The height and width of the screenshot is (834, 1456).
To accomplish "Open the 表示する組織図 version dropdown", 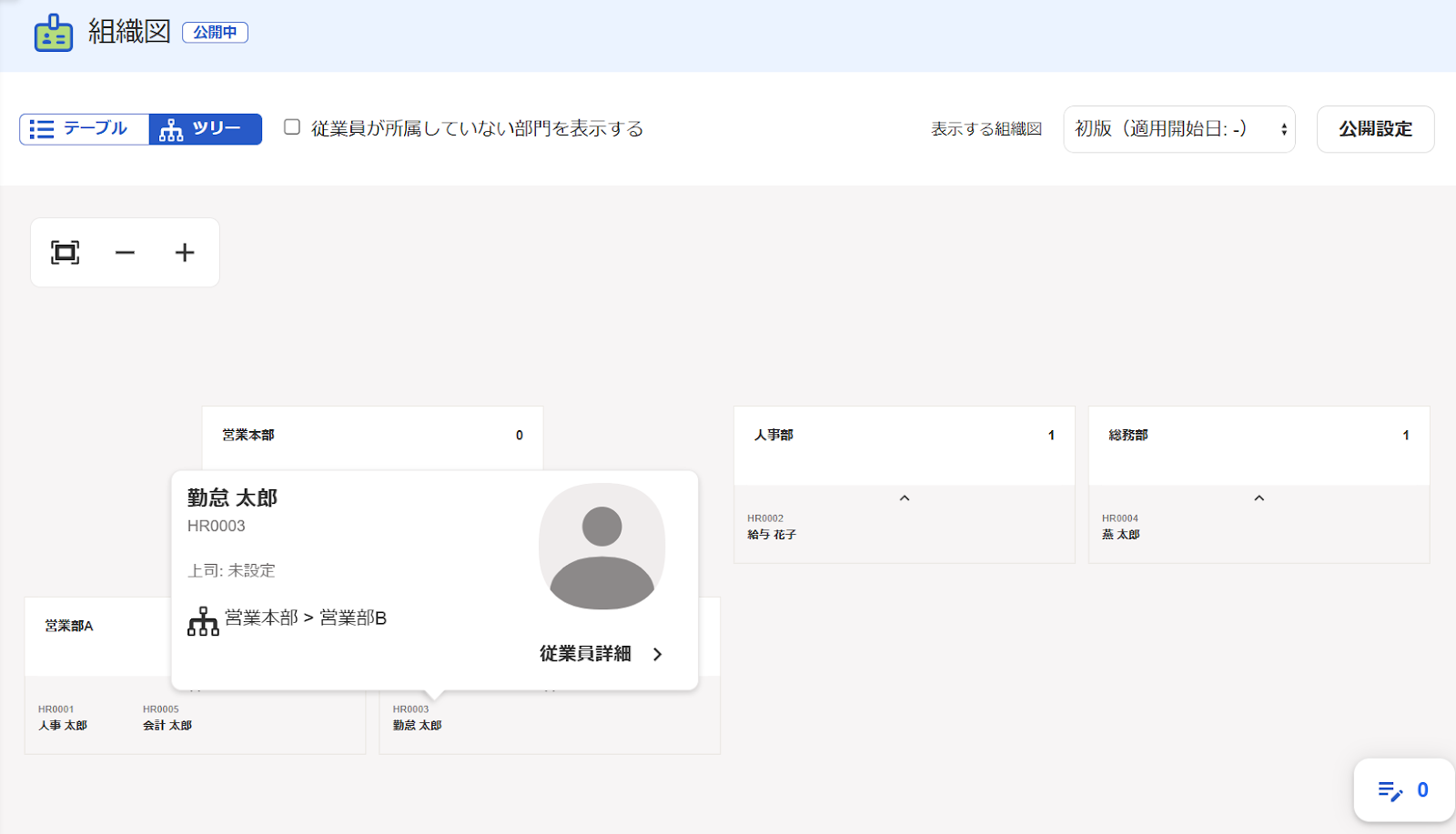I will click(1179, 129).
